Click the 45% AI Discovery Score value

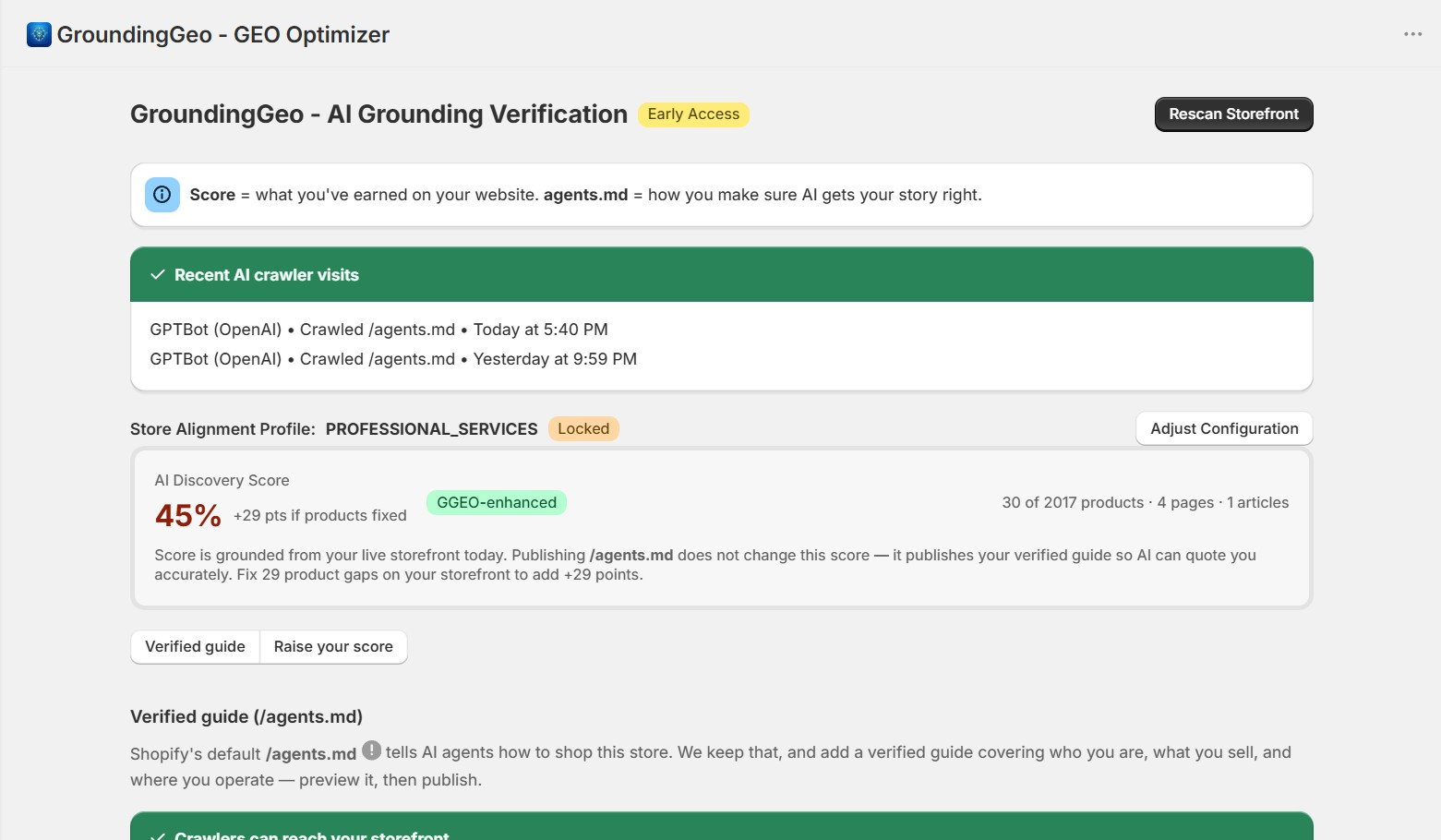point(188,515)
